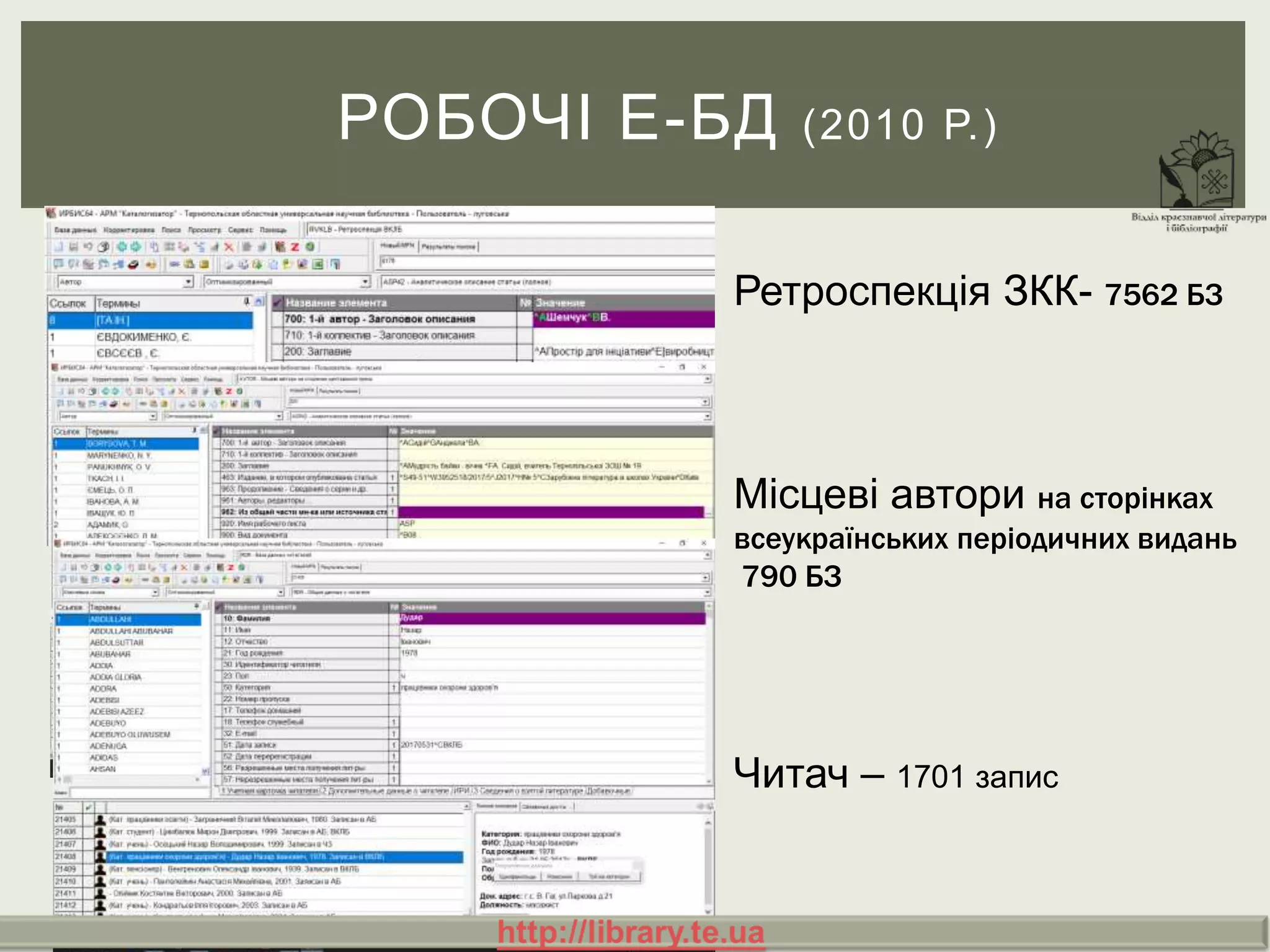
Task: Click the copy pages icon in top window toolbar
Action: tap(154, 247)
